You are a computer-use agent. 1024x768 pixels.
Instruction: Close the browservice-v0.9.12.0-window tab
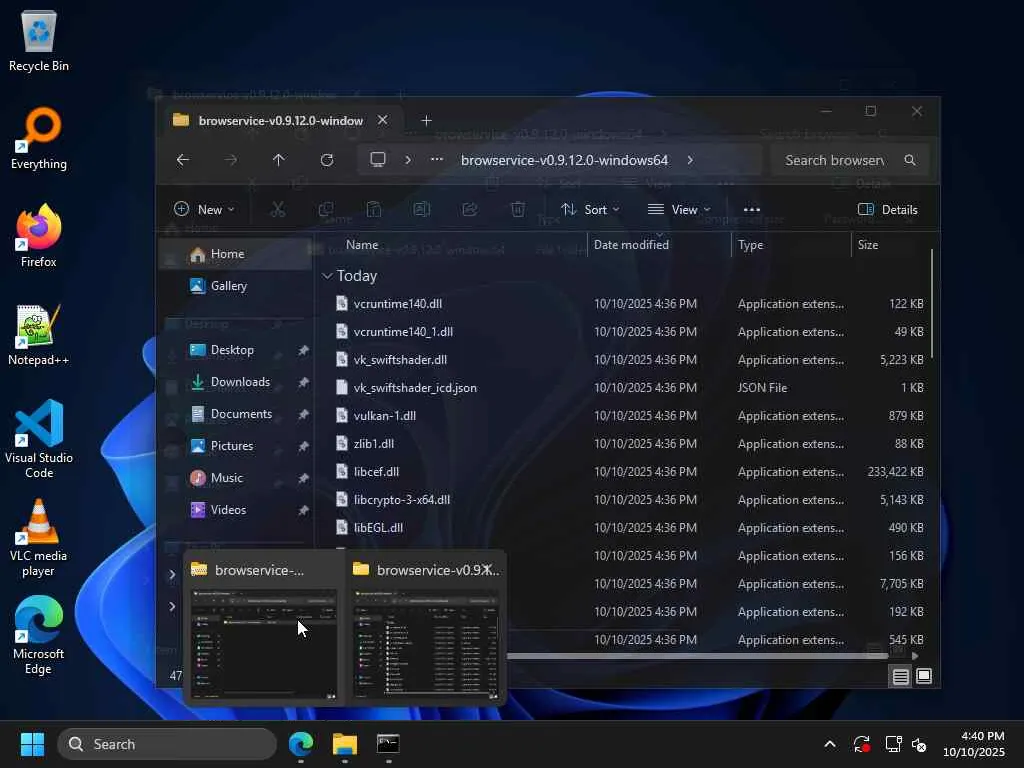383,120
